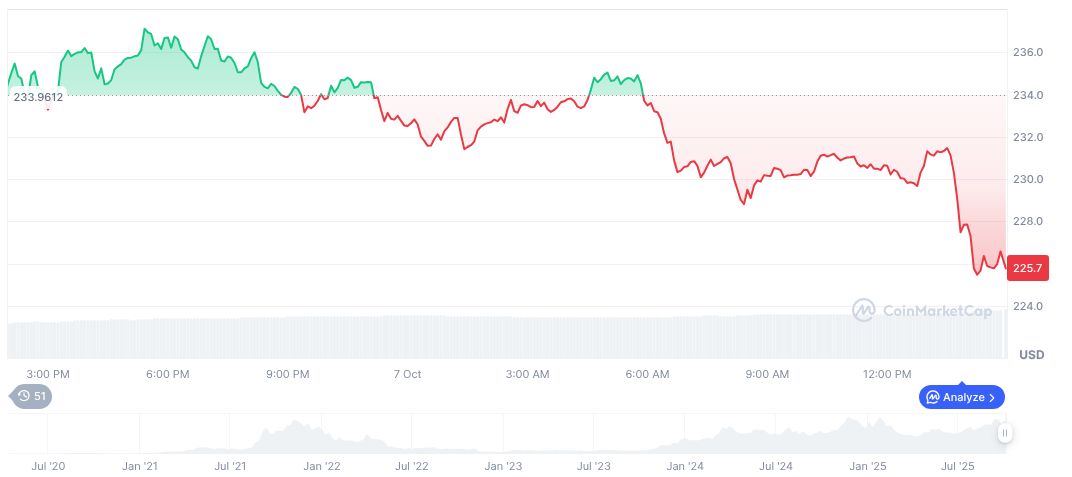Viewport: 1072px width, 477px height.
Task: Grab the range slider handle on mini chart
Action: (1005, 433)
